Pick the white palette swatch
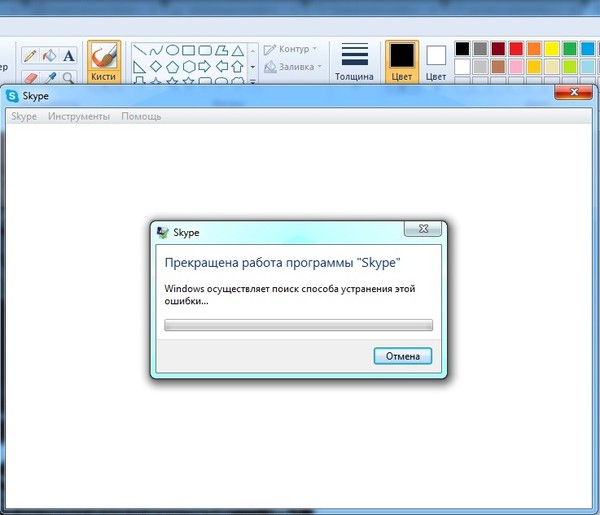This screenshot has height=515, width=600. 462,67
